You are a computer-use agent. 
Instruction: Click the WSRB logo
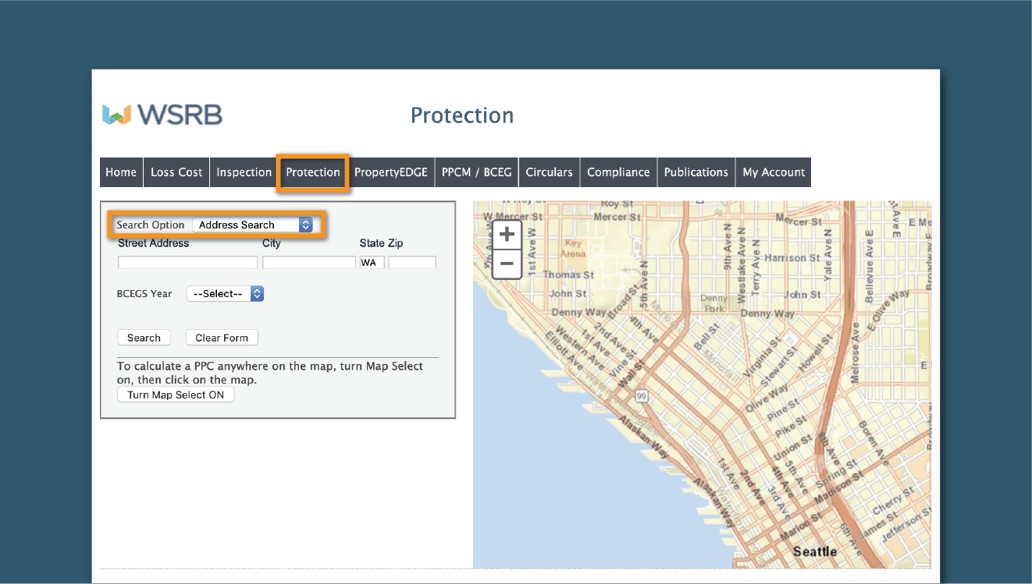(x=163, y=114)
